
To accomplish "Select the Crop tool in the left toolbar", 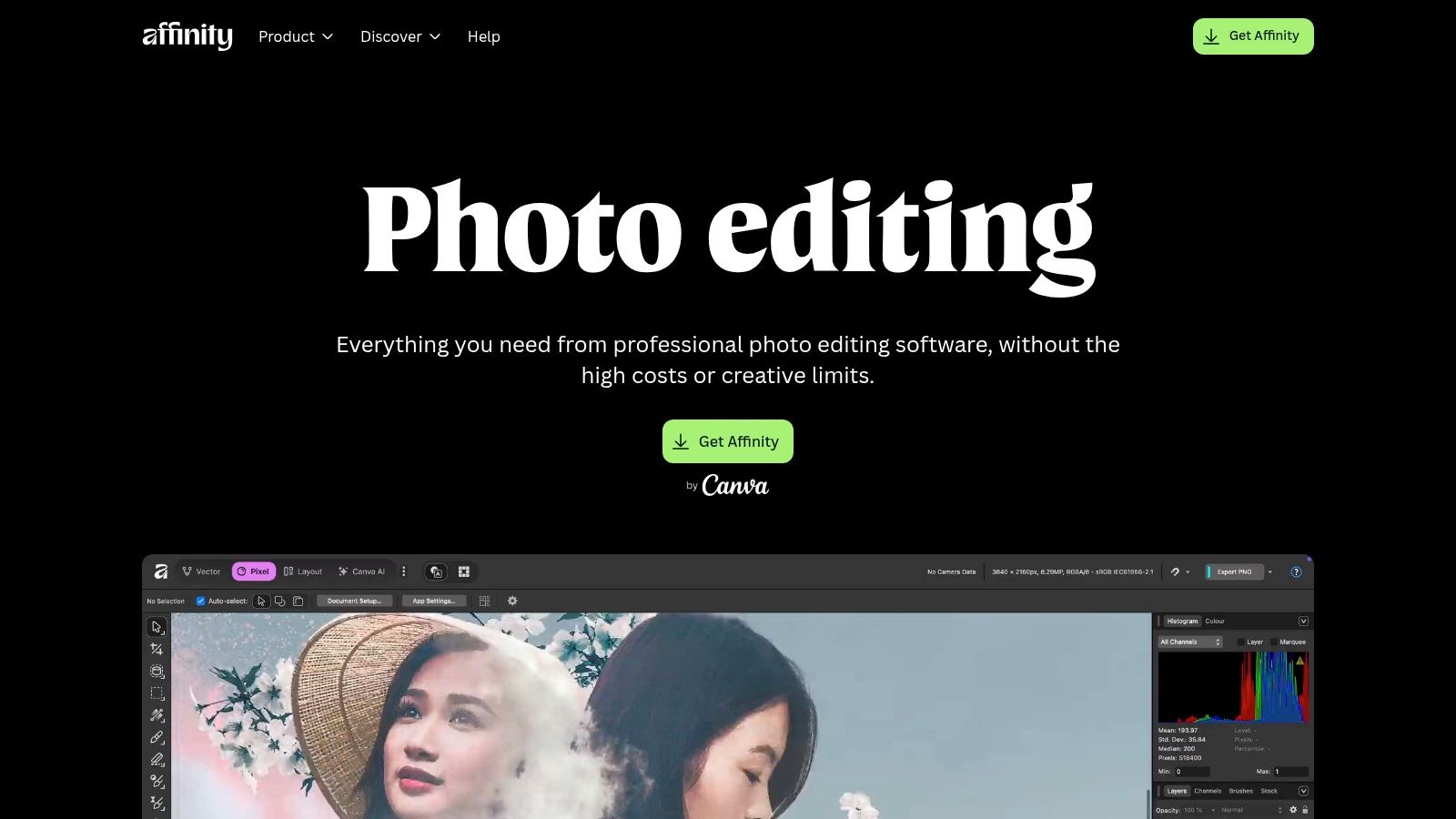I will [157, 649].
